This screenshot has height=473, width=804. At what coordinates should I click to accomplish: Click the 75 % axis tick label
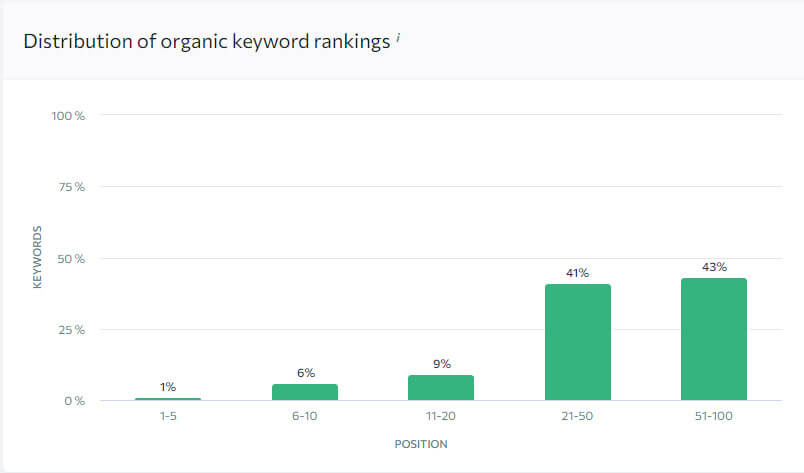click(x=72, y=187)
